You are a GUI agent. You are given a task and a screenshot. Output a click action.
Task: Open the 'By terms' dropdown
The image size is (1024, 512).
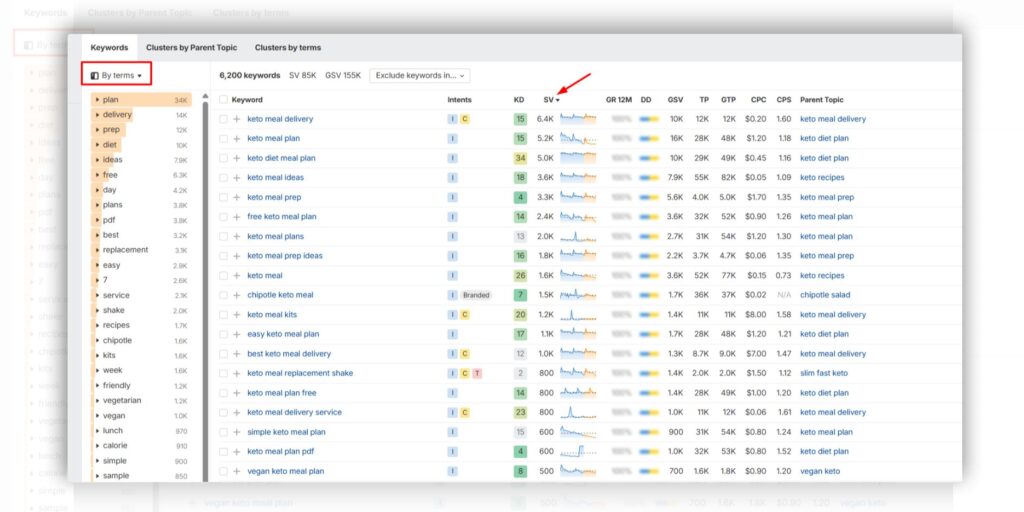click(x=116, y=75)
